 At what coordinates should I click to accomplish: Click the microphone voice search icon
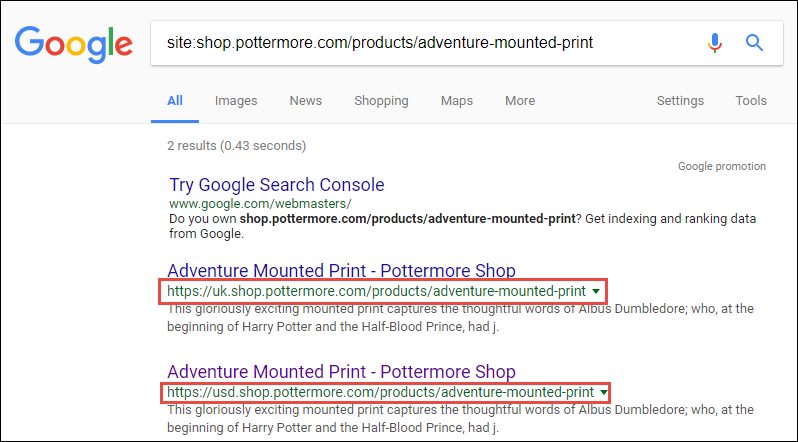(715, 43)
